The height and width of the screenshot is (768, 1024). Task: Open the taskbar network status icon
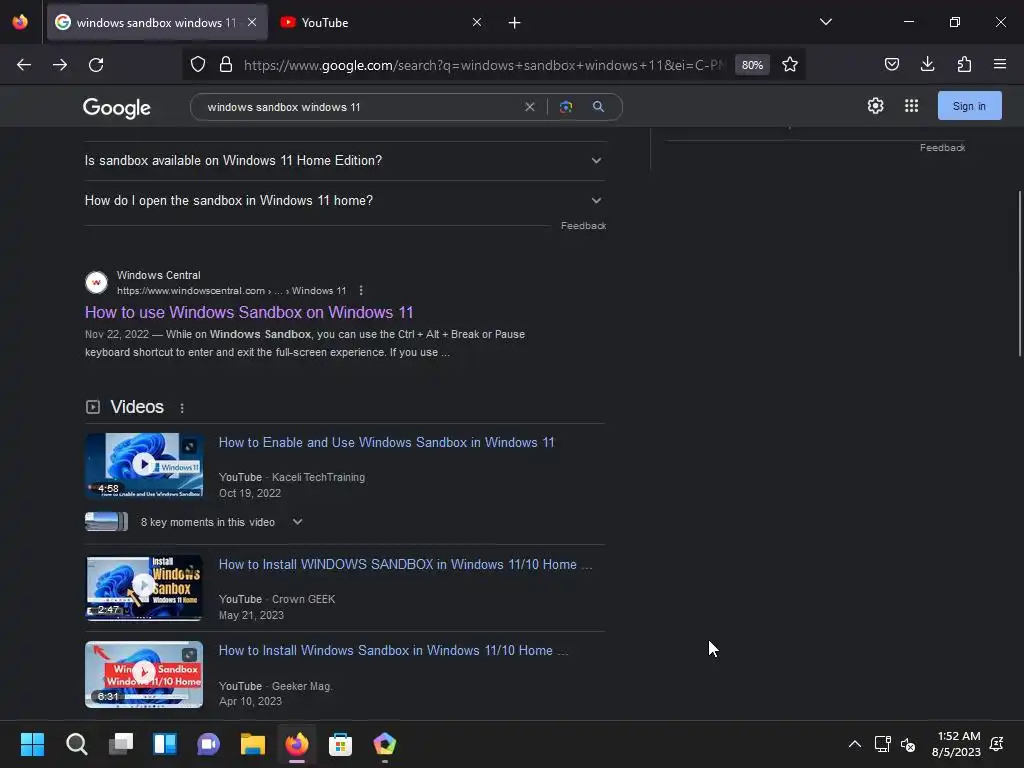(882, 744)
